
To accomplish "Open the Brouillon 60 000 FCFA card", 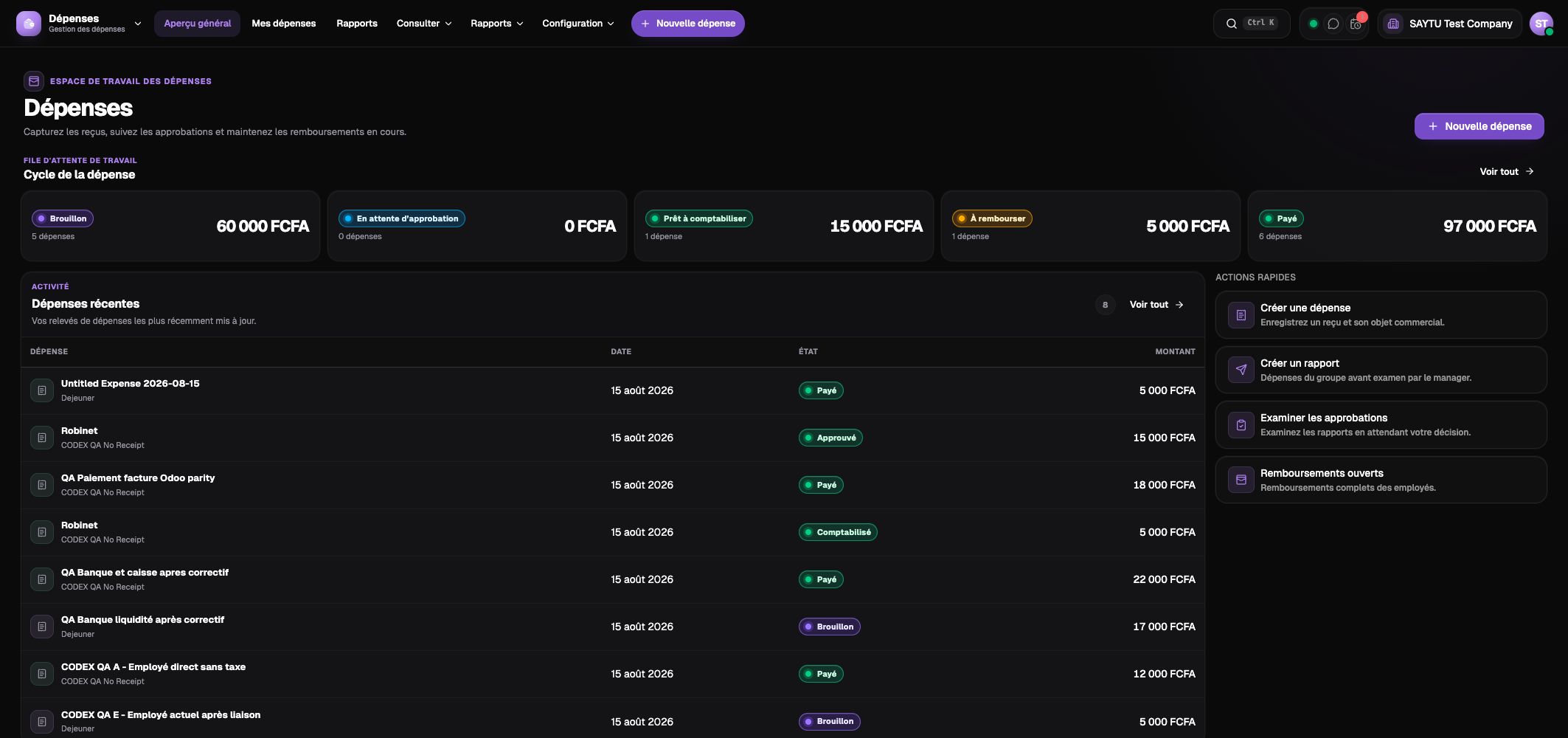I will (170, 226).
